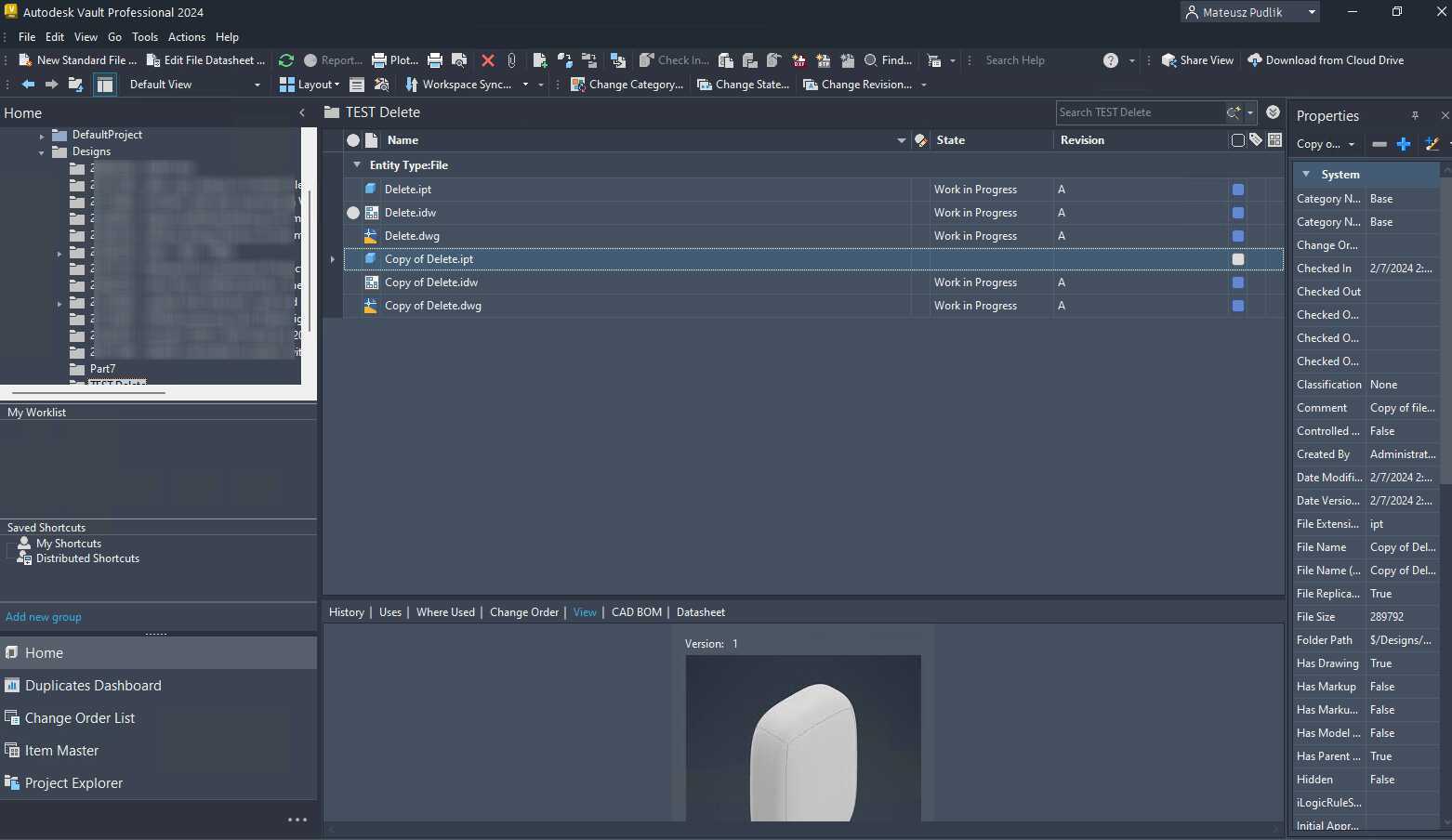1452x840 pixels.
Task: Open the Plot tool from the toolbar
Action: [394, 60]
